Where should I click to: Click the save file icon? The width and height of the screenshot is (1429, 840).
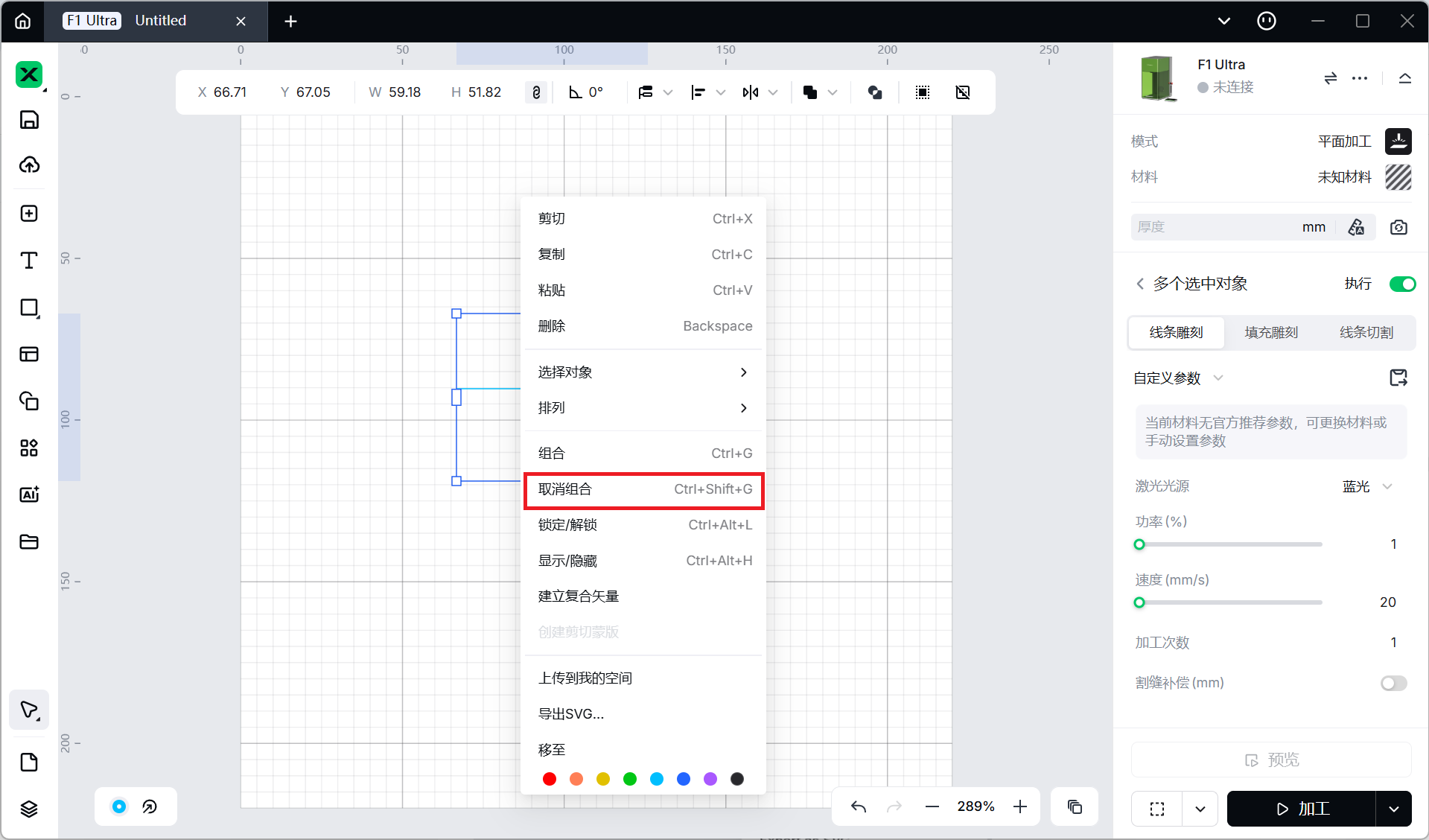[29, 120]
